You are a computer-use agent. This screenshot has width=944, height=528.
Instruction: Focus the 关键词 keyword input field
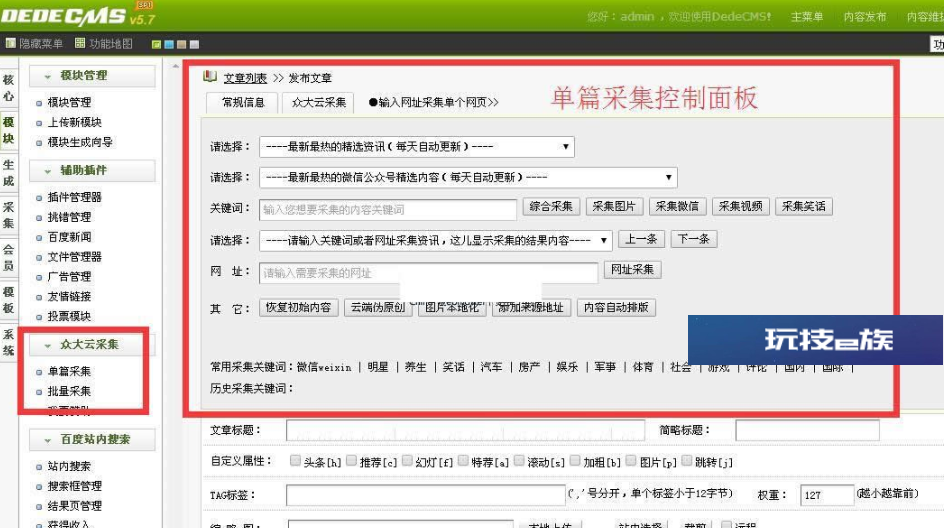388,210
